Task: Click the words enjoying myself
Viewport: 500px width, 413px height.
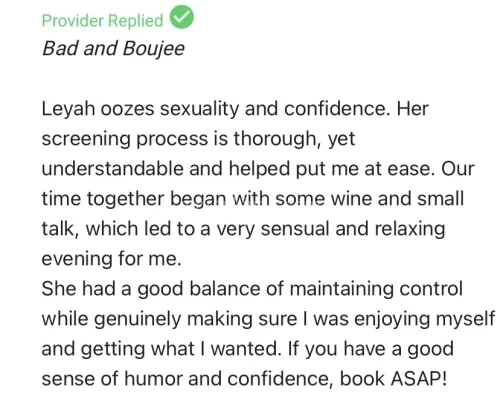Action: (x=425, y=319)
